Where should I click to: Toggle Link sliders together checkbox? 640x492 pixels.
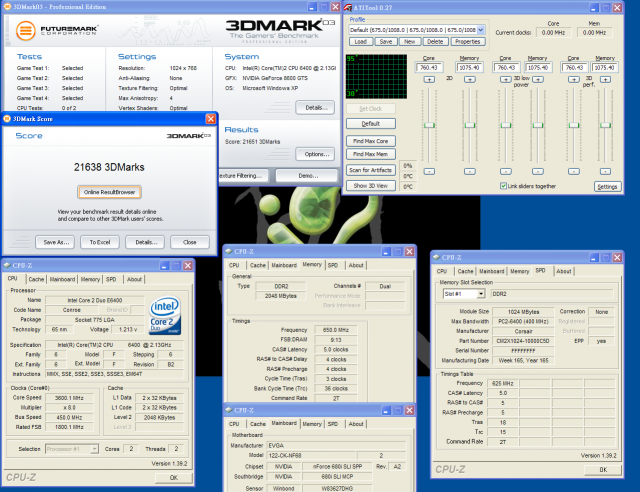[x=503, y=186]
